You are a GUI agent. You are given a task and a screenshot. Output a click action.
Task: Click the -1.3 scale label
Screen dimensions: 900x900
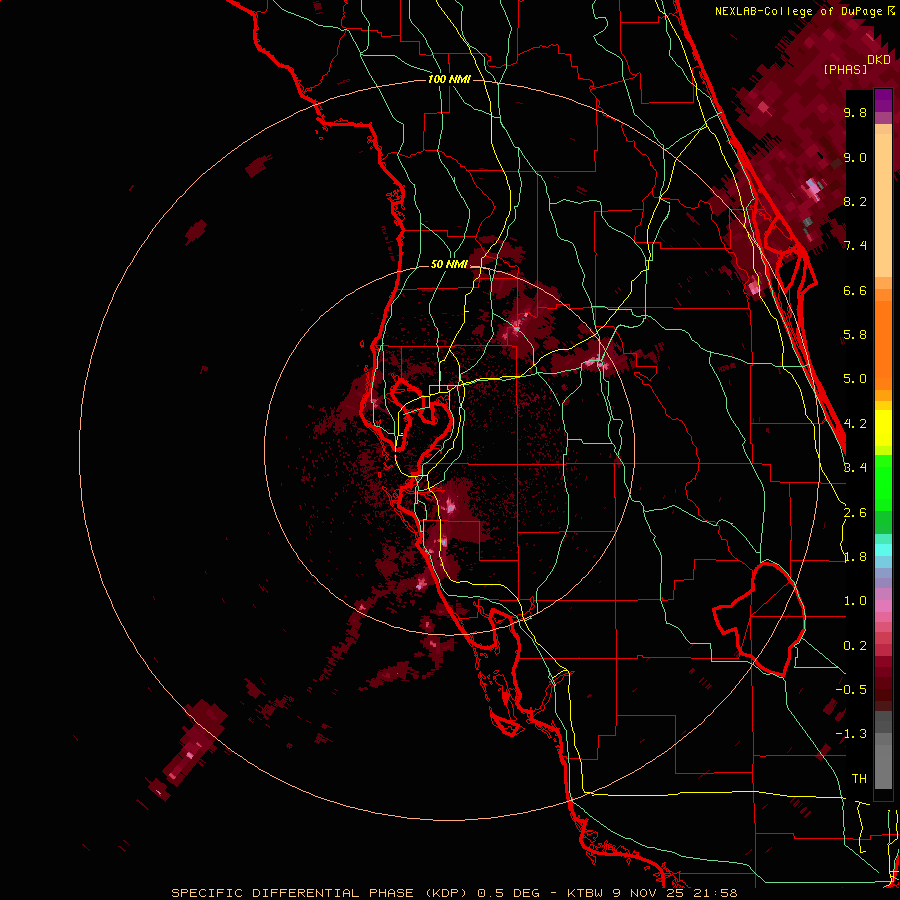[851, 734]
